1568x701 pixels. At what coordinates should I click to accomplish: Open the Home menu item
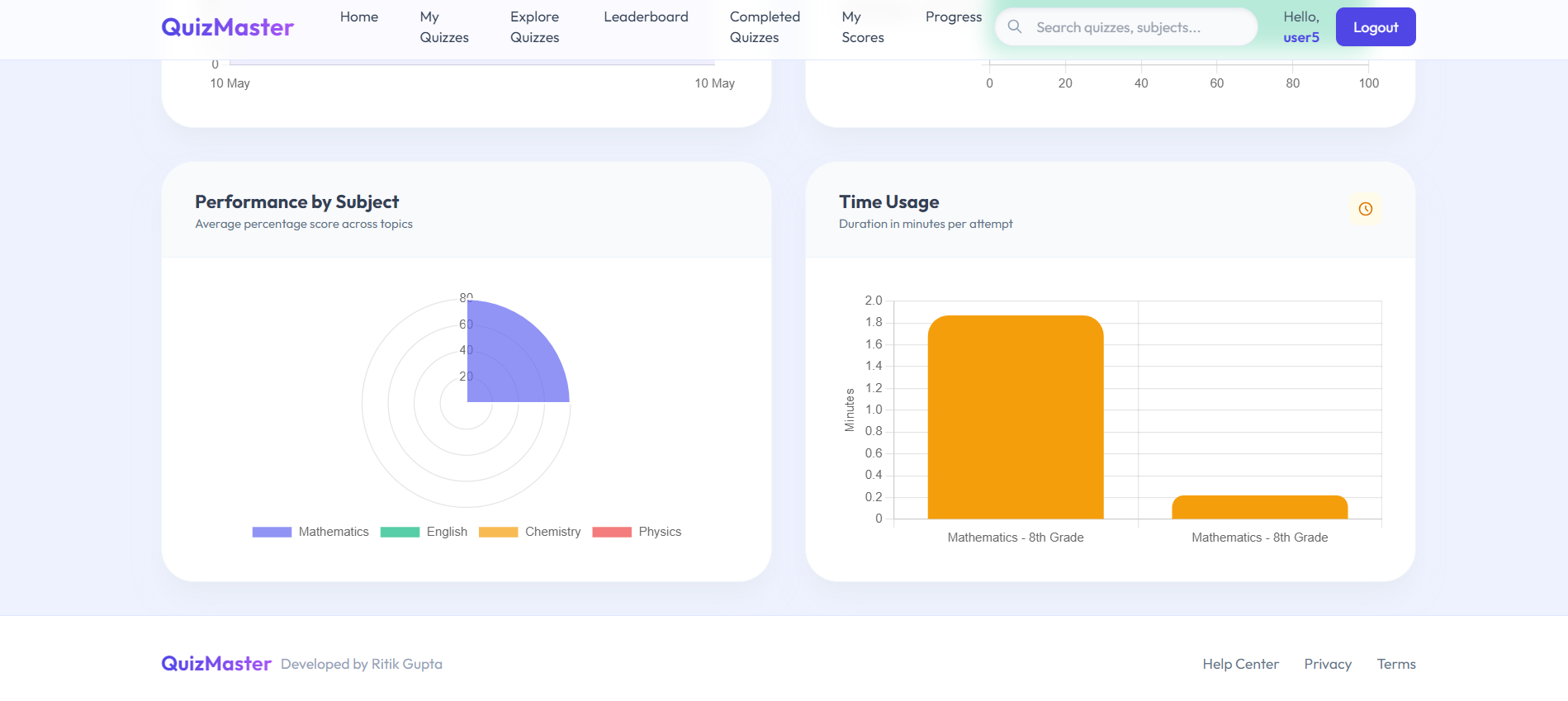click(359, 17)
